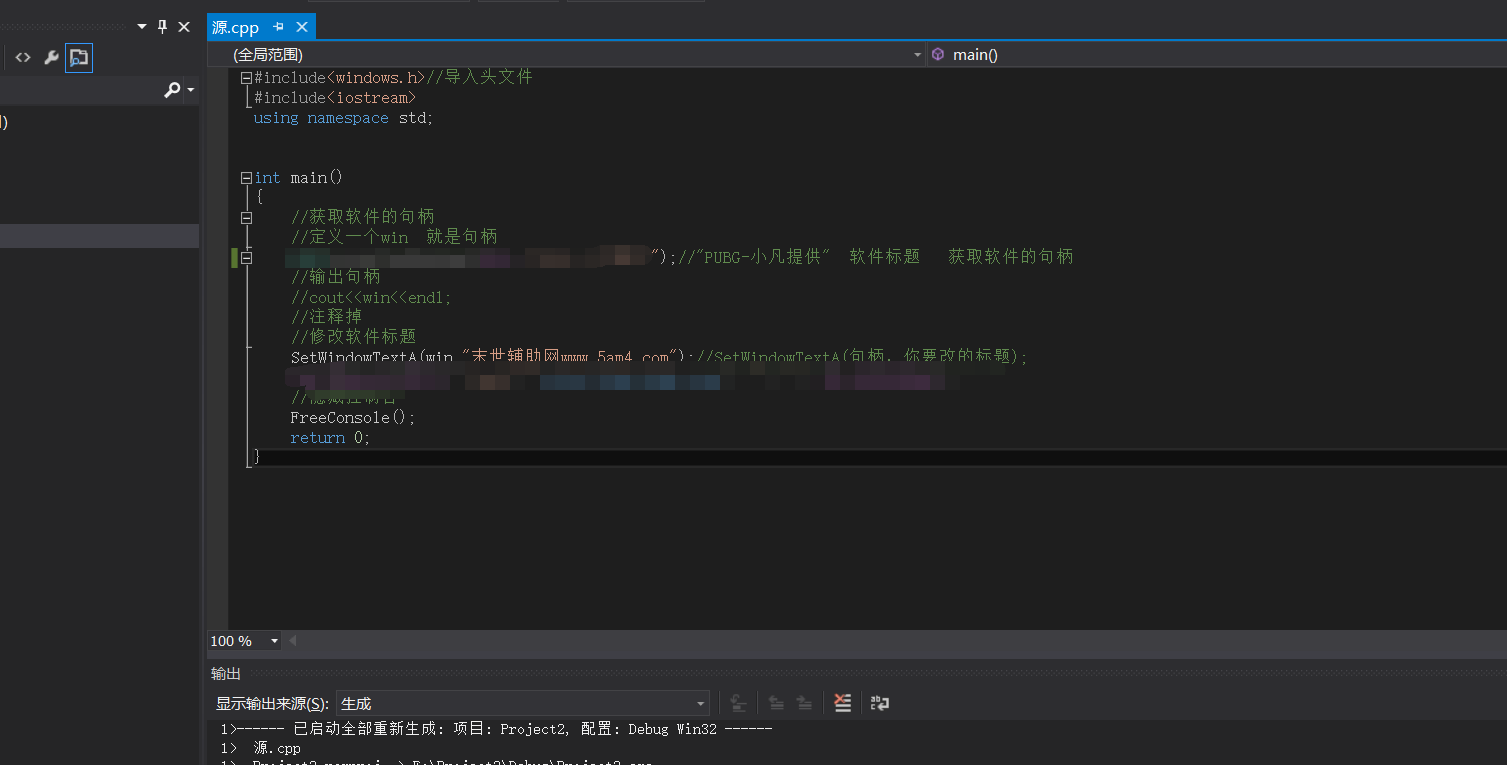Click the 已启动全部重新生成 output line
Viewport: 1507px width, 765px height.
pyautogui.click(x=496, y=729)
